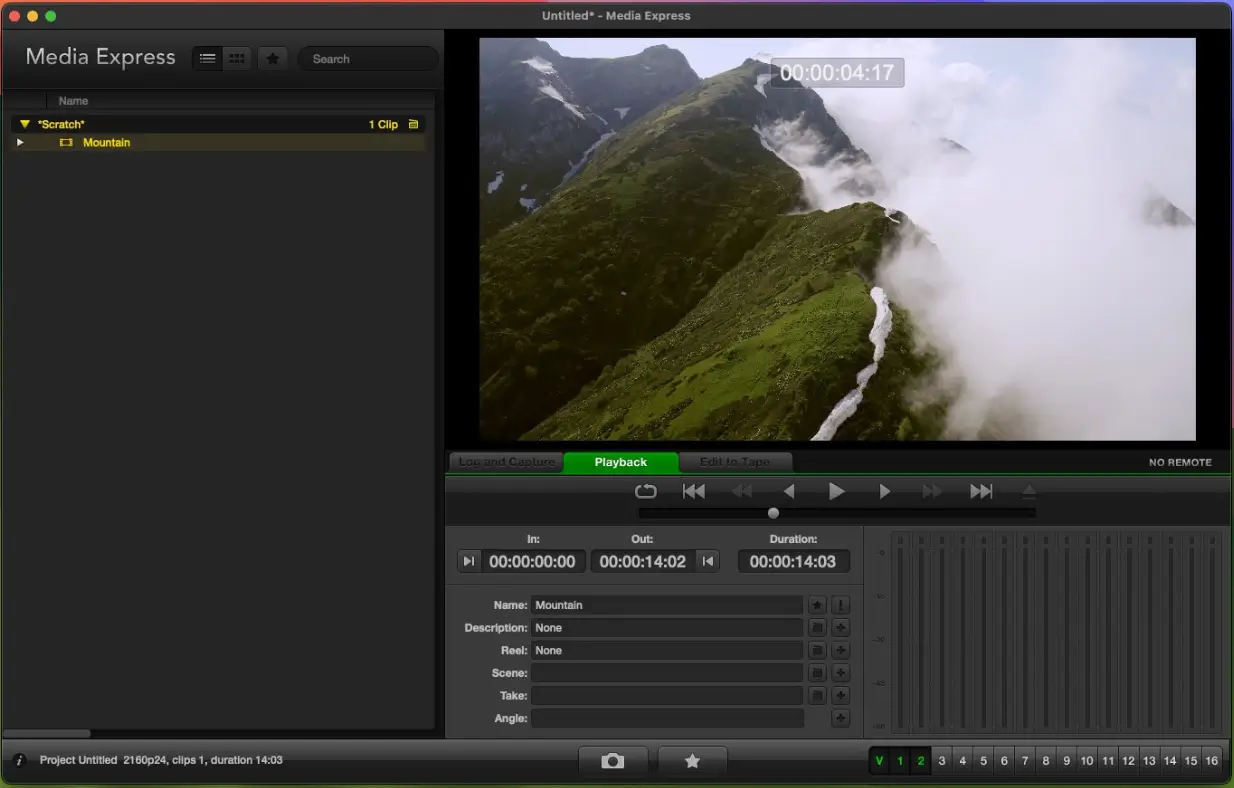
Task: Rewind the clip
Action: (741, 491)
